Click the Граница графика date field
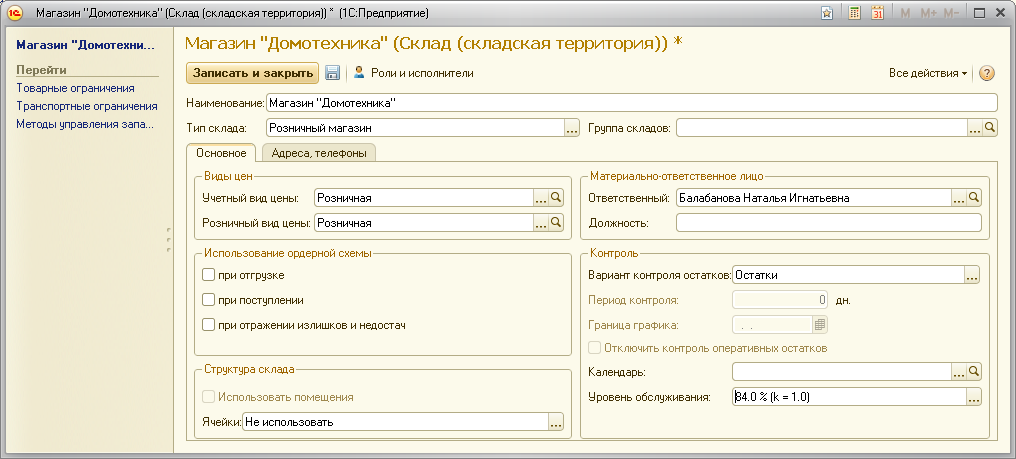 [772, 325]
